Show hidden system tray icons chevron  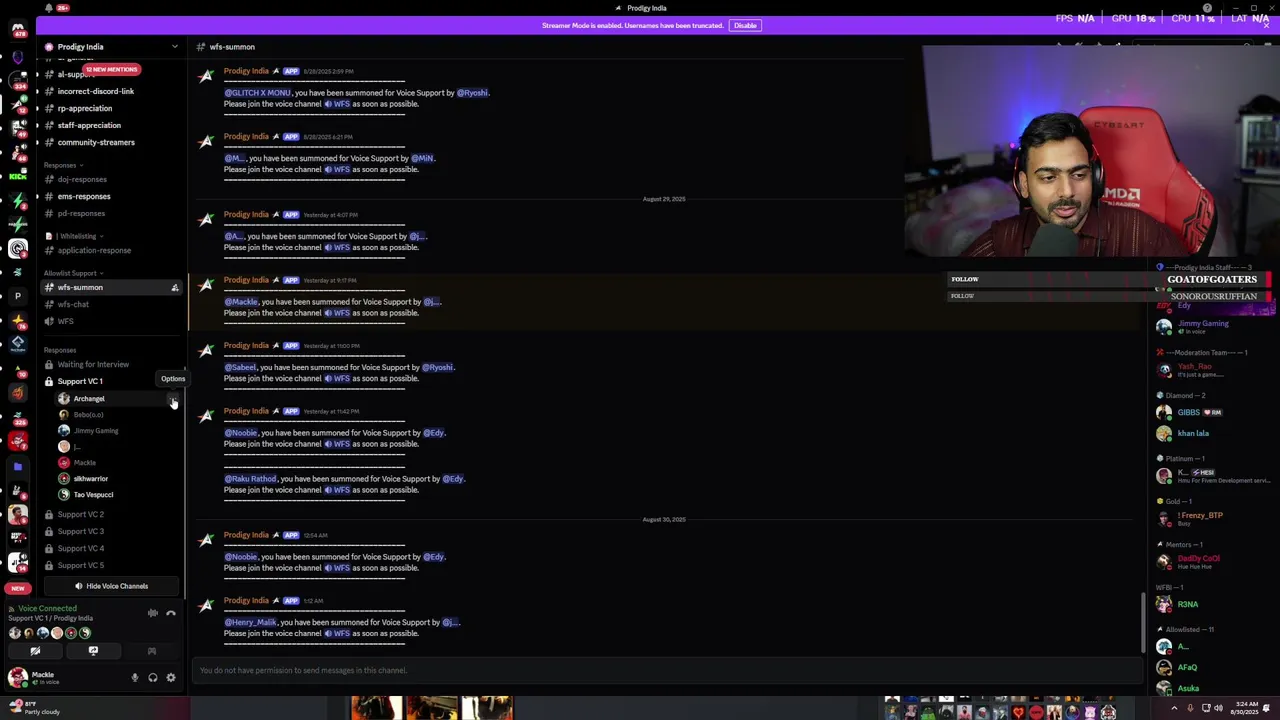(1174, 708)
